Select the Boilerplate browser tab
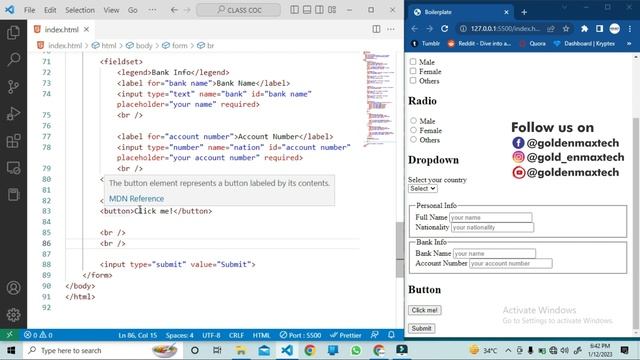 coord(461,12)
